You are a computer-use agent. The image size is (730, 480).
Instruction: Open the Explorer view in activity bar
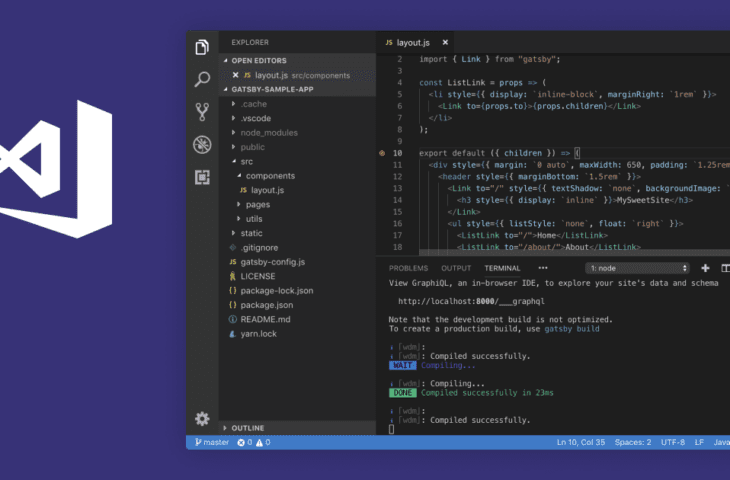202,47
